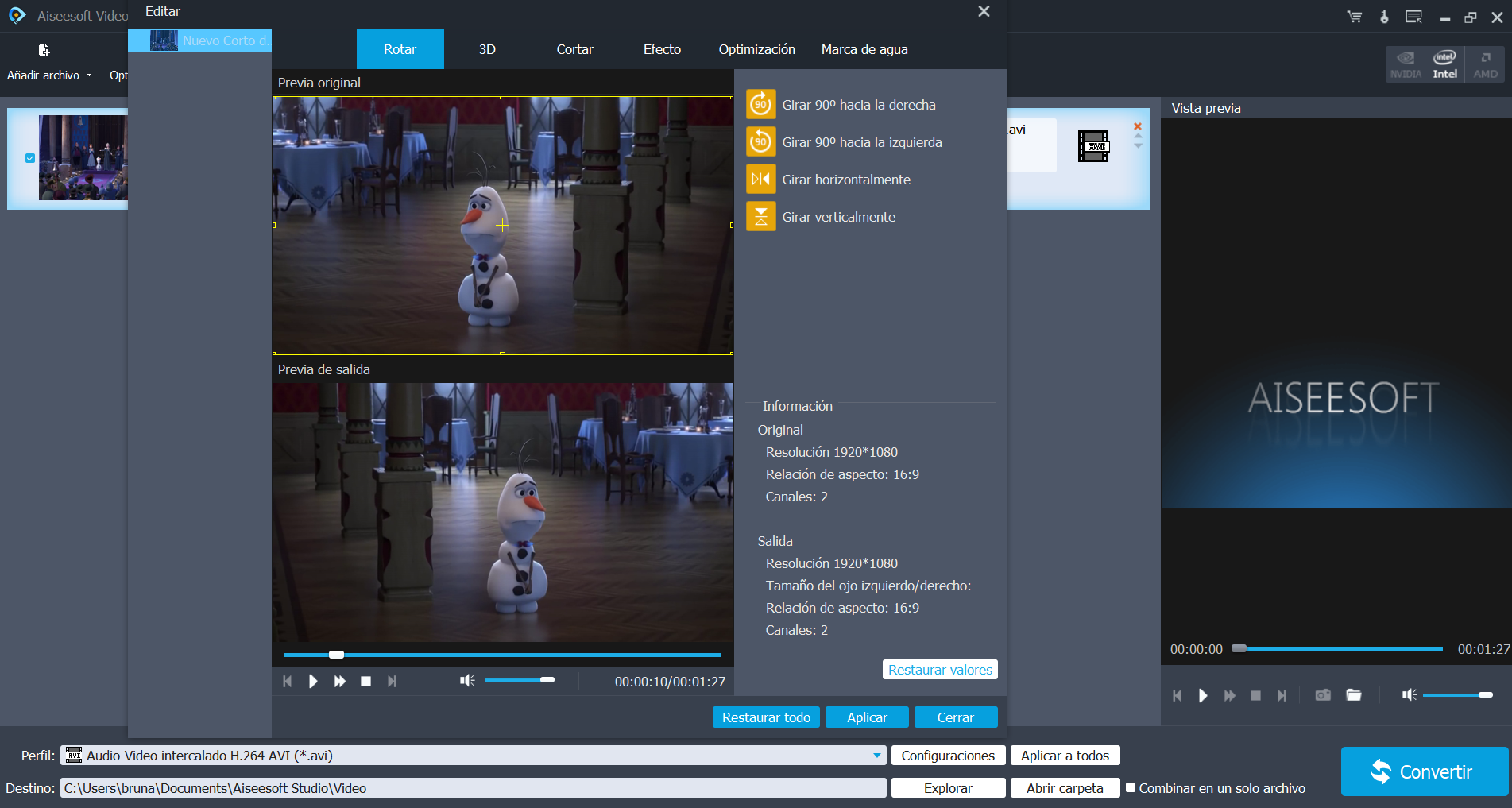Select the video thumbnail in file list

(x=83, y=157)
